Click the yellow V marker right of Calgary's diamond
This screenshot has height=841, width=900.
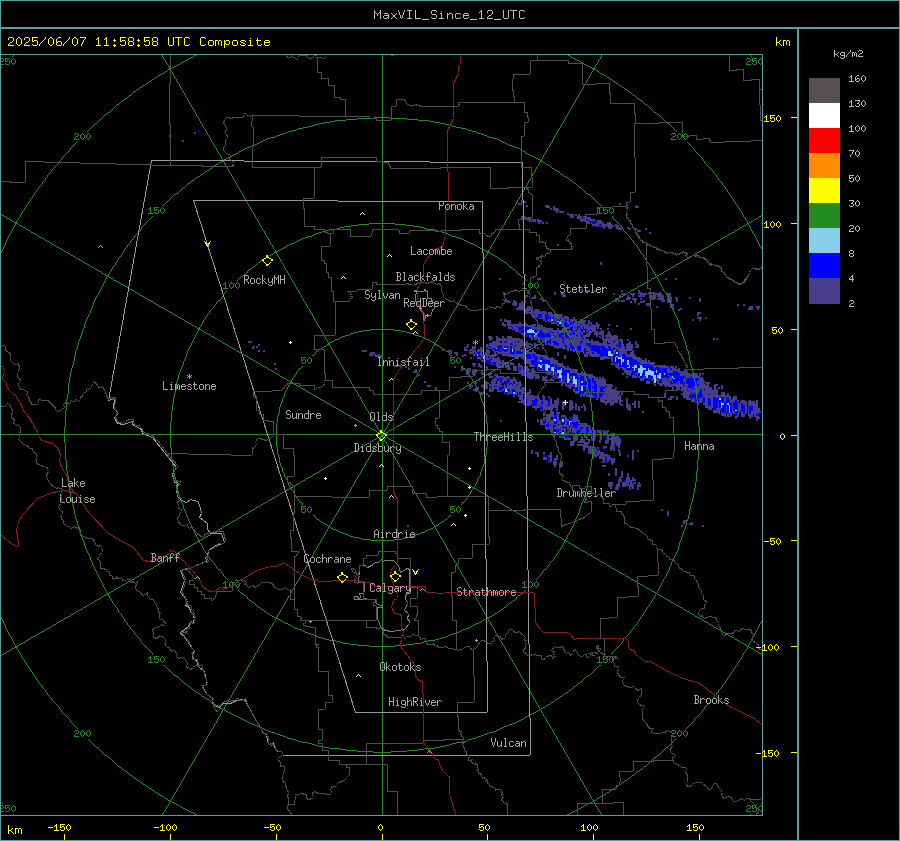coord(416,572)
